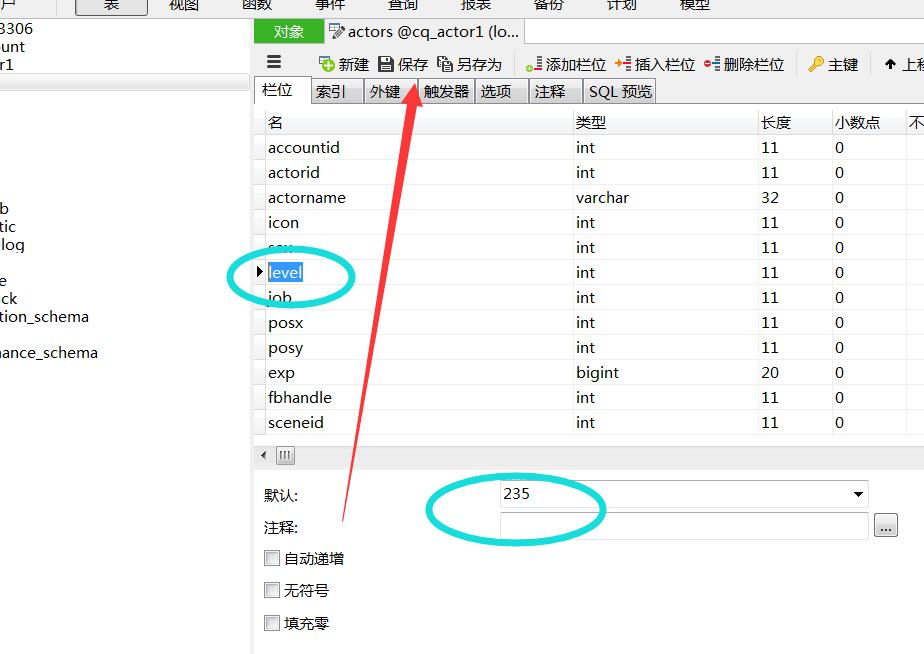Screen dimensions: 924x654
Task: Switch to the 触发器 tab
Action: tap(446, 91)
